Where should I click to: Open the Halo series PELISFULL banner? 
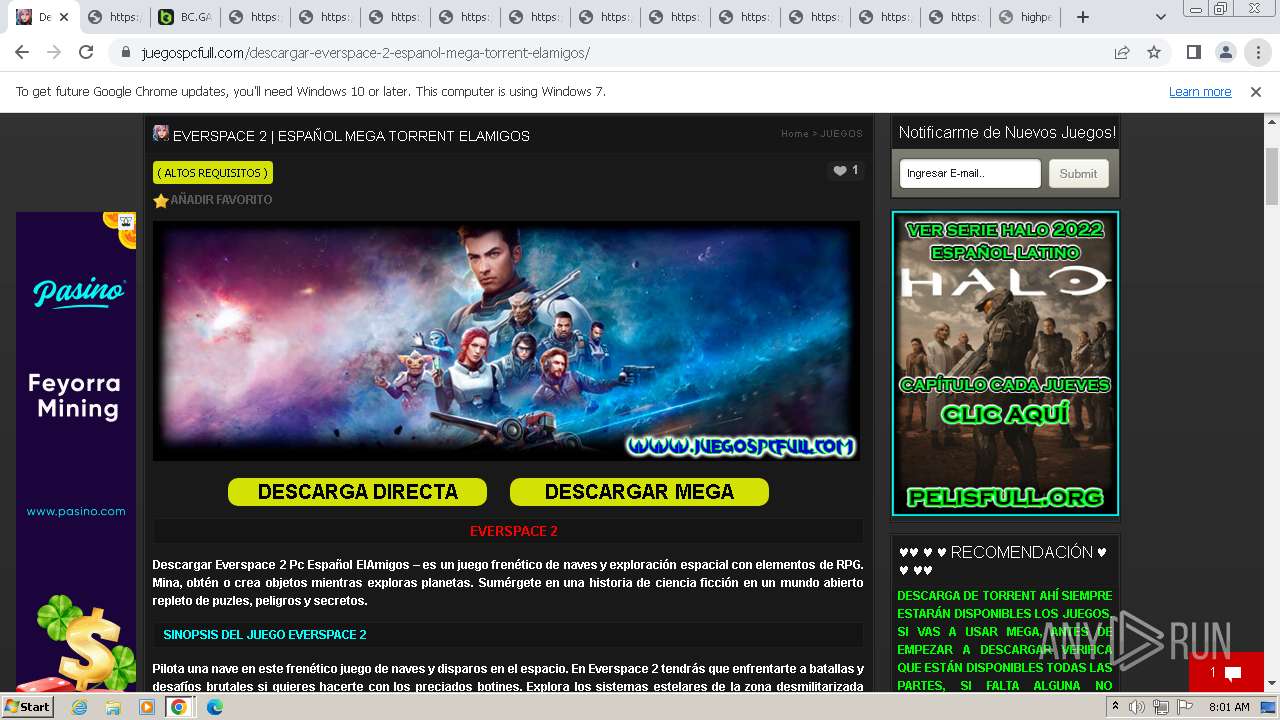point(1005,363)
